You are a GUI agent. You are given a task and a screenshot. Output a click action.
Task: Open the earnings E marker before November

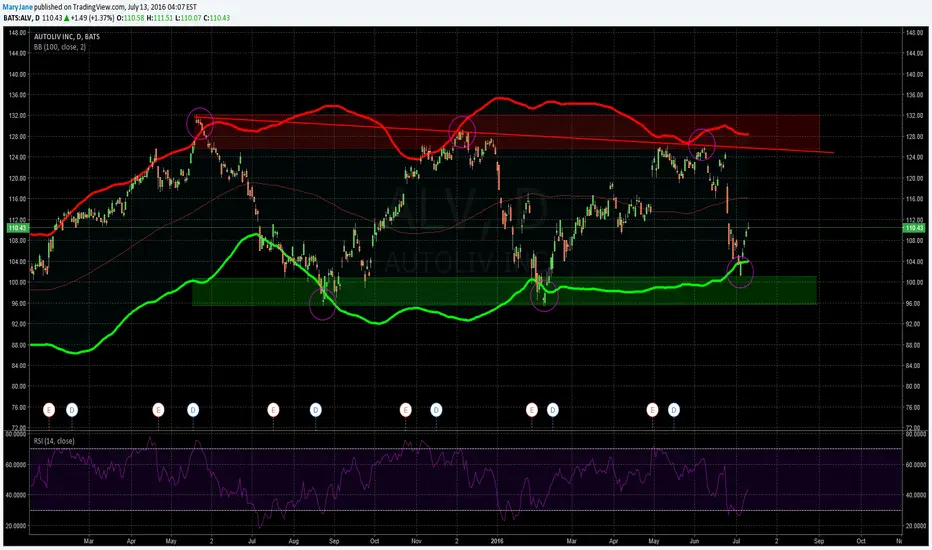(x=405, y=409)
